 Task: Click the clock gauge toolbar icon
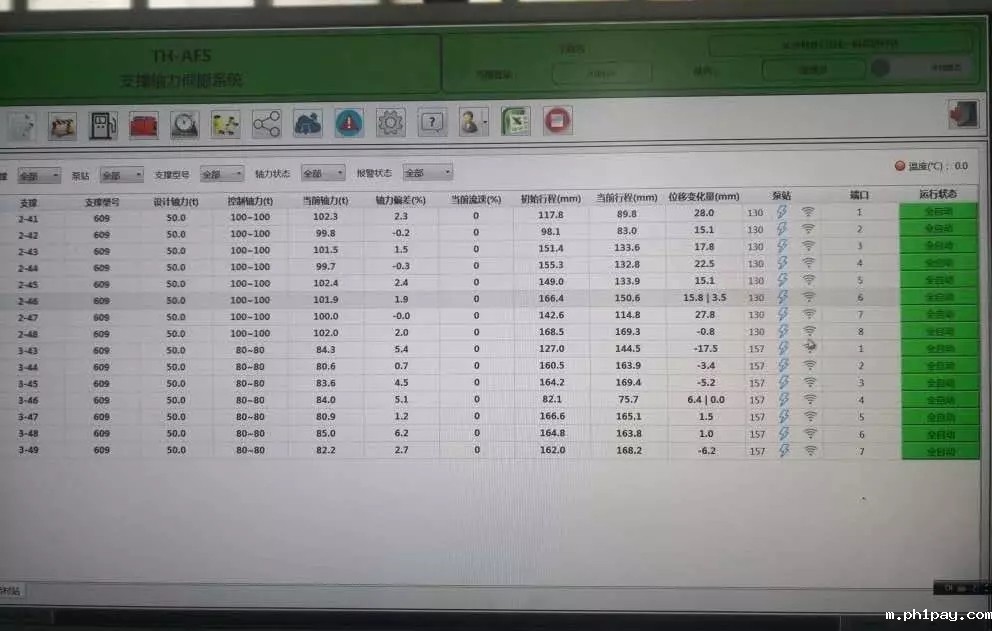[185, 125]
